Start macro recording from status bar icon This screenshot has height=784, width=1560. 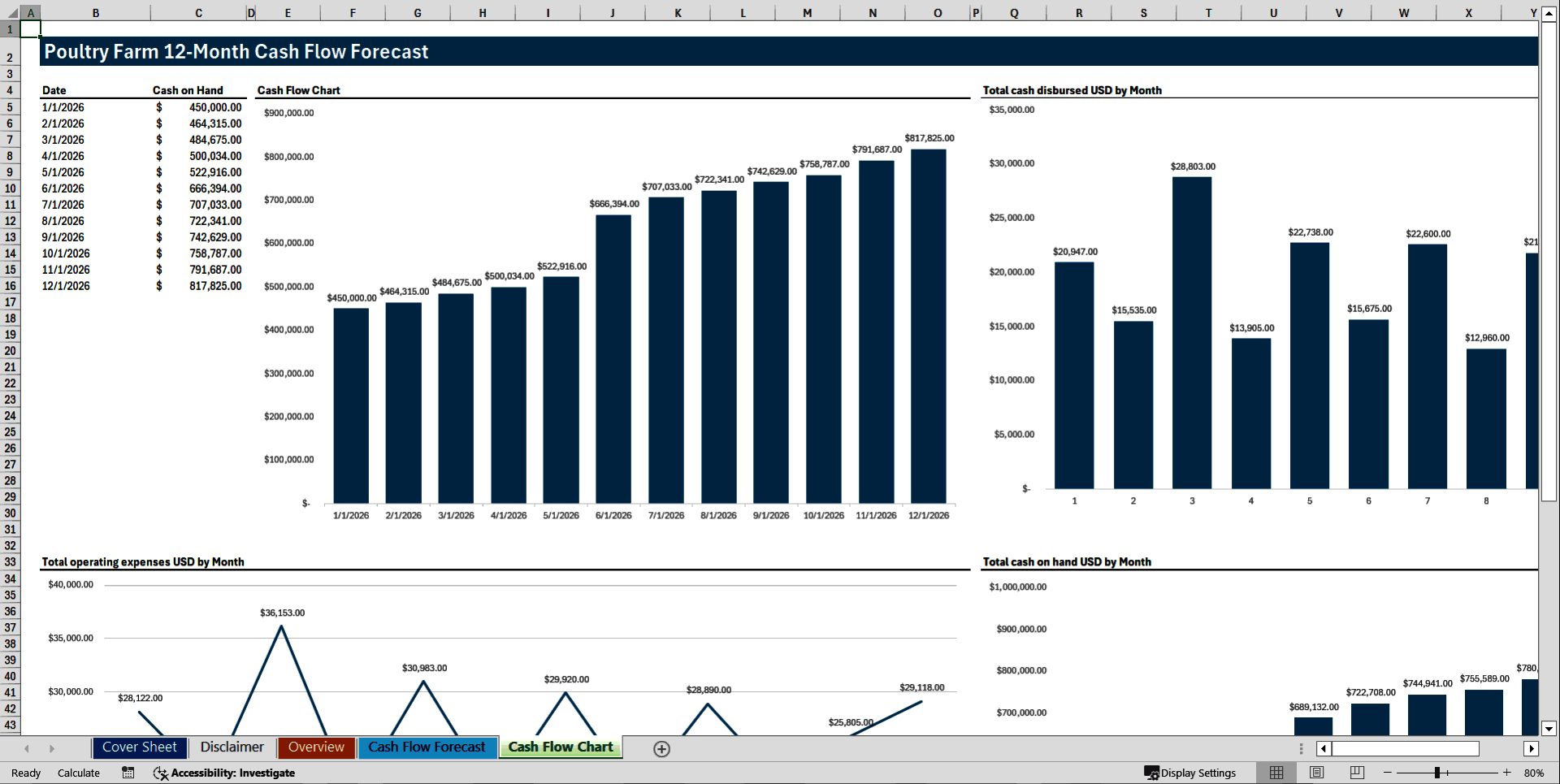[128, 773]
